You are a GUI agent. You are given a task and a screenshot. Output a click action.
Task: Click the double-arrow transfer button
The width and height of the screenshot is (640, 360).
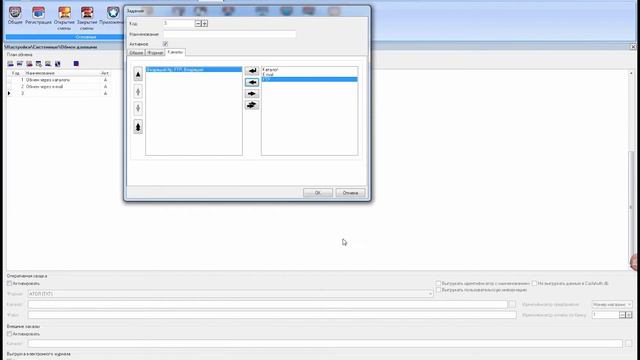(252, 105)
